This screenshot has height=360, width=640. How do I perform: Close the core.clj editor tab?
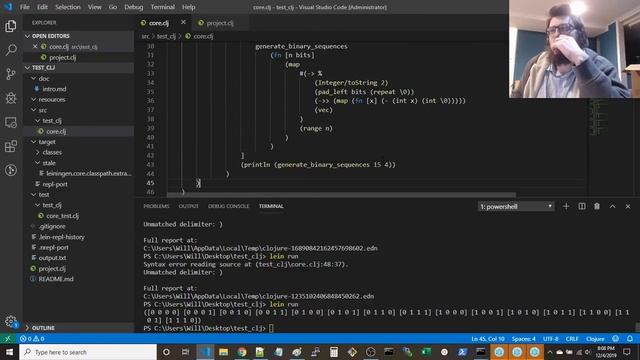click(183, 22)
